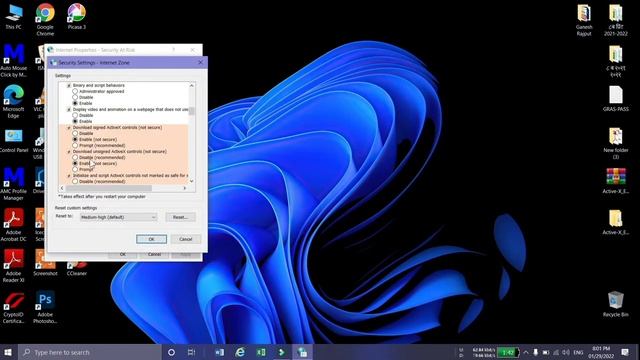The height and width of the screenshot is (360, 640).
Task: Show hidden system tray icons chevron
Action: [526, 352]
